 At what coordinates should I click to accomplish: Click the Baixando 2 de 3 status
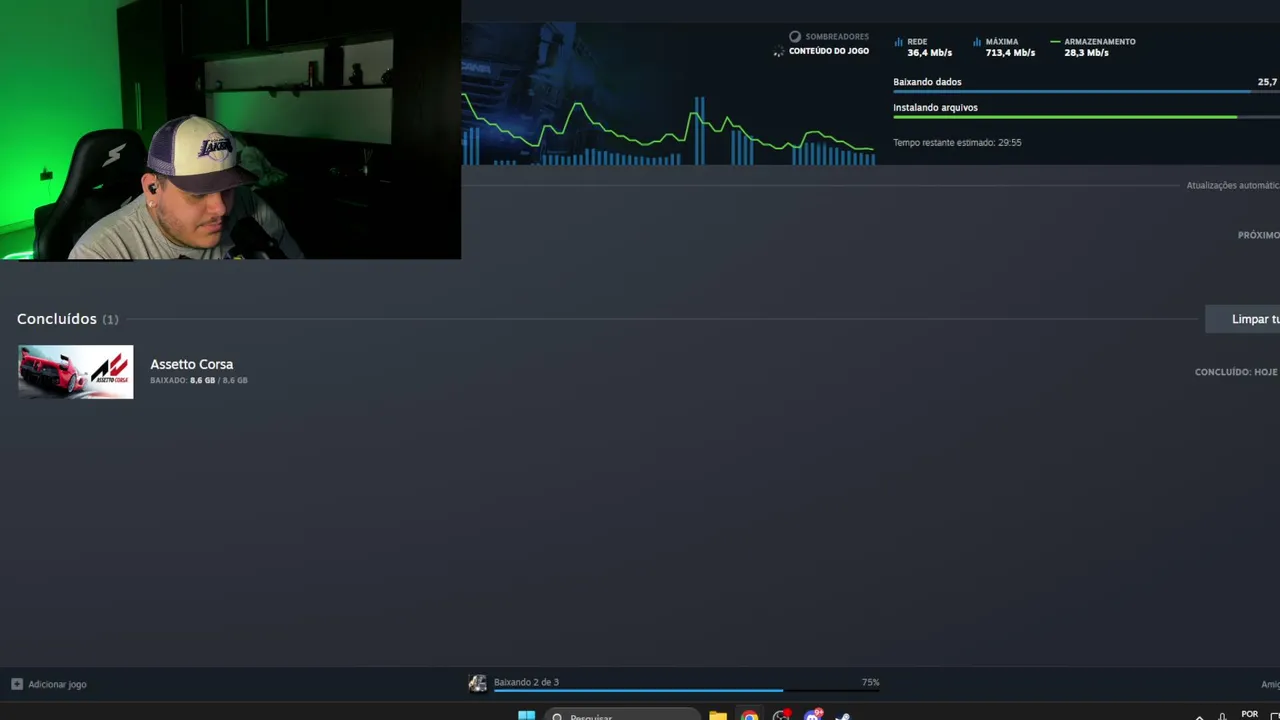[x=526, y=682]
